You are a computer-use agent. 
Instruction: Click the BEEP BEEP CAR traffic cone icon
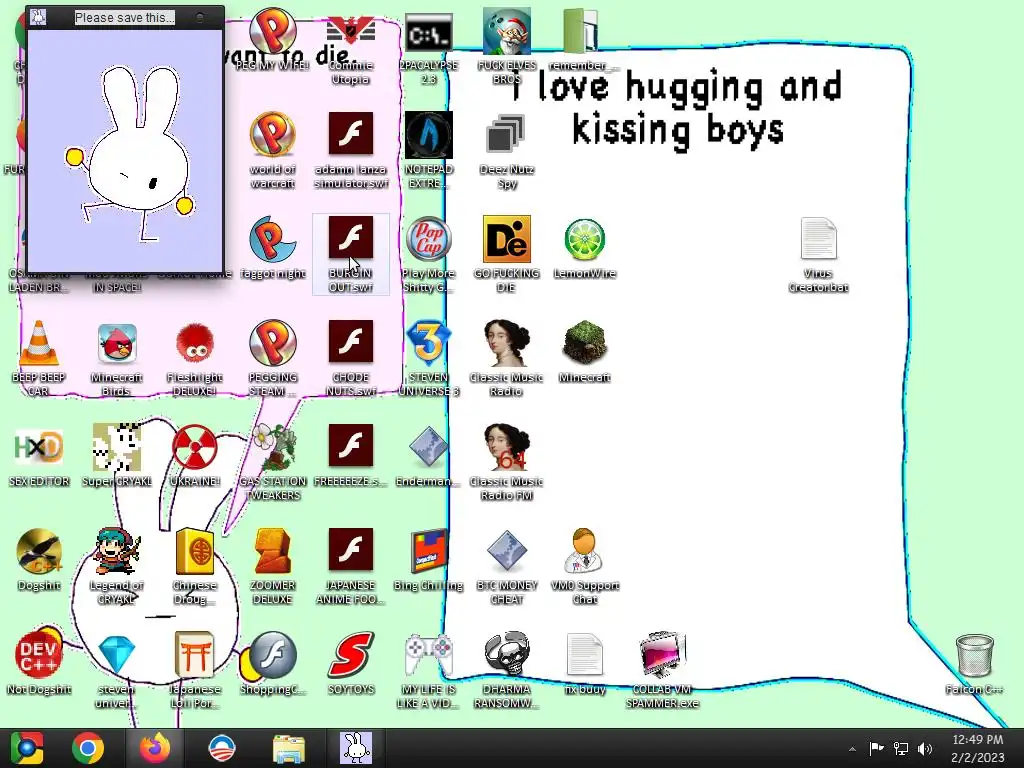[x=39, y=358]
